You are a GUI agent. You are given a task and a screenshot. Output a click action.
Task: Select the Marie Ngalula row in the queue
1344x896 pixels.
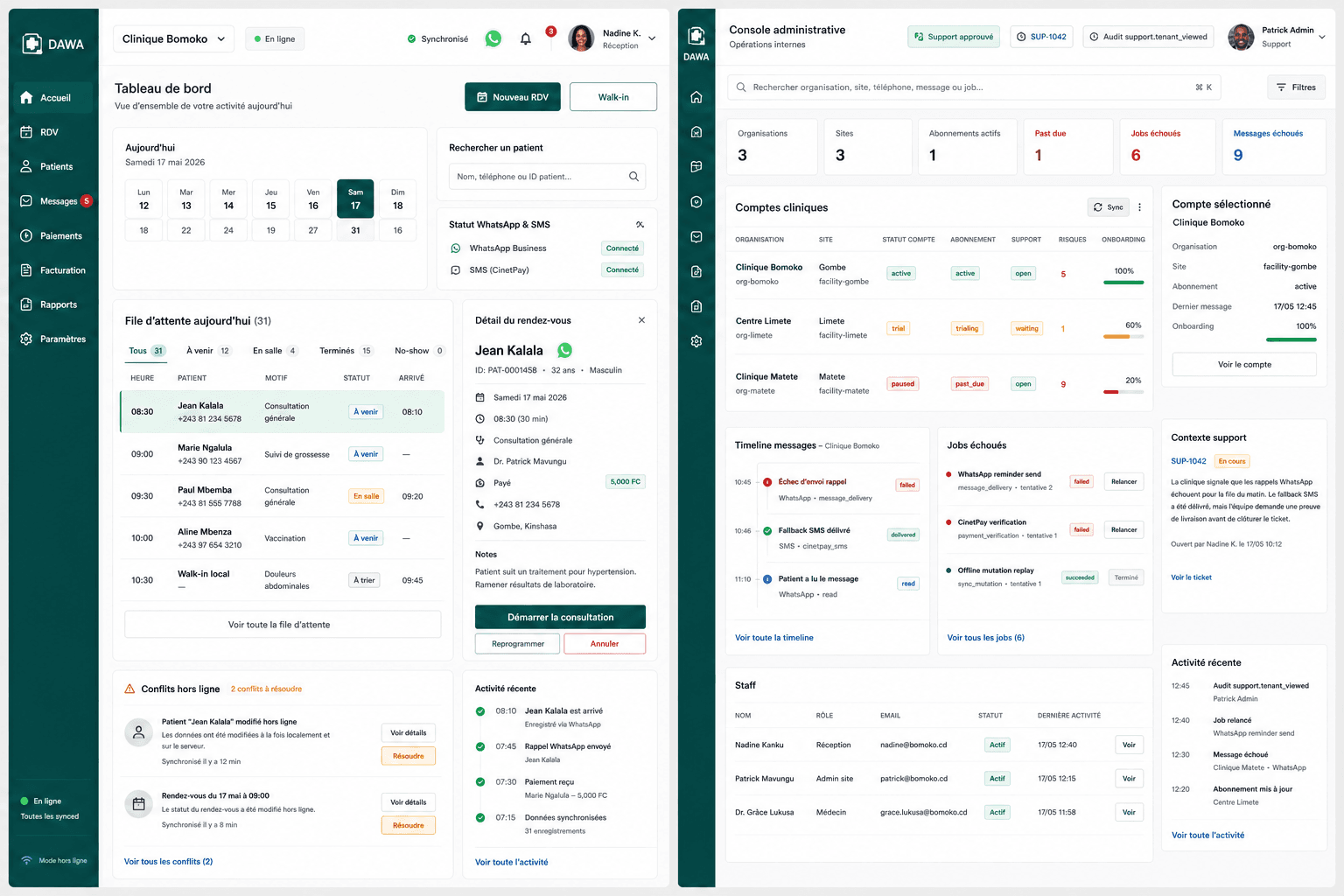click(282, 454)
